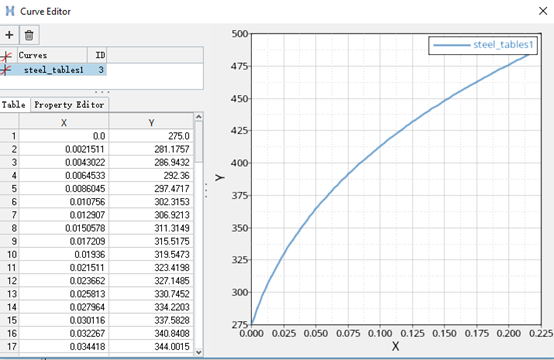The height and width of the screenshot is (360, 554).
Task: Select Y cell 340.8408
Action: pos(151,334)
